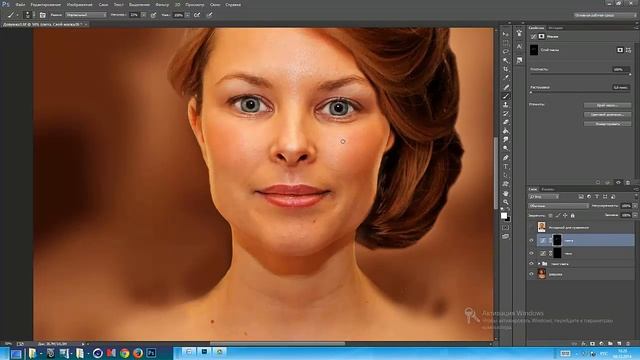Select the Brush tool in the toolbox
Viewport: 640px width, 360px height.
[x=506, y=96]
